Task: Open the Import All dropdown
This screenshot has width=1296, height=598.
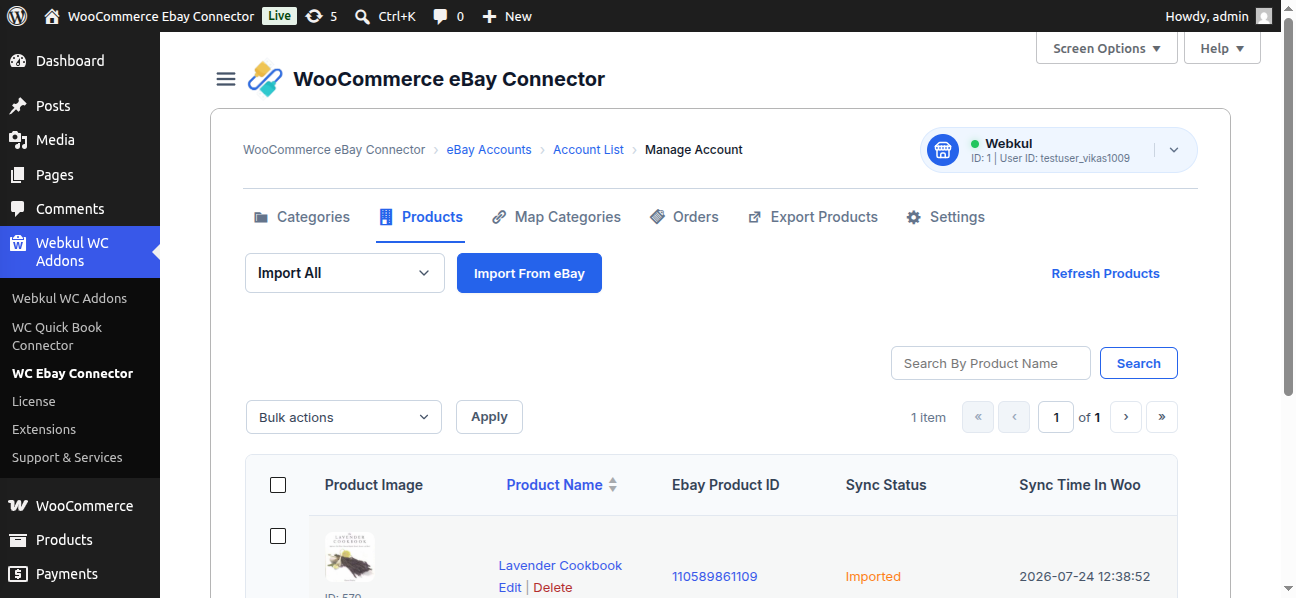Action: (345, 273)
